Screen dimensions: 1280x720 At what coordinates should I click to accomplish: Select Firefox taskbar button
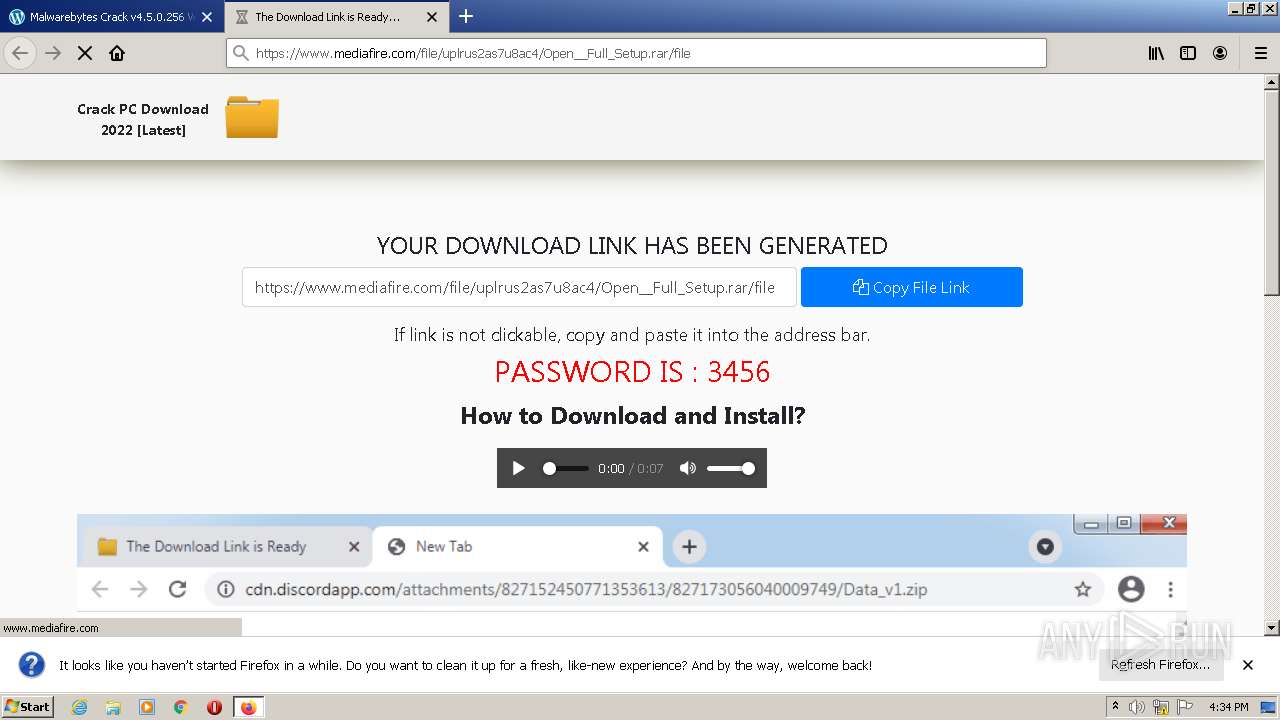pos(249,707)
